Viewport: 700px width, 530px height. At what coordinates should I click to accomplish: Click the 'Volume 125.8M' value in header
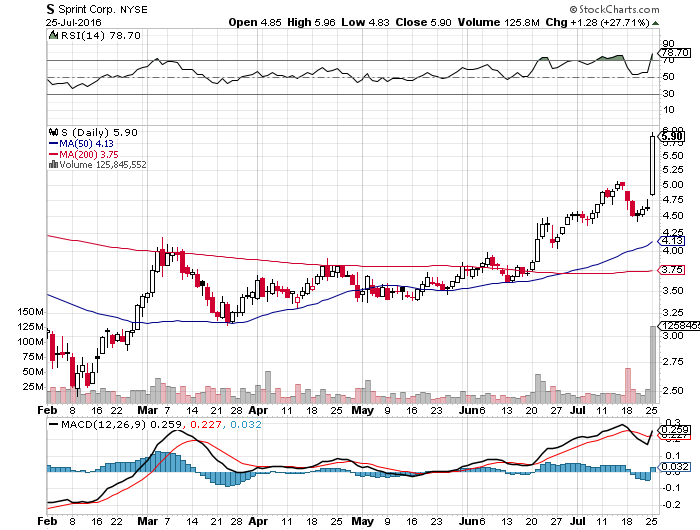[499, 22]
